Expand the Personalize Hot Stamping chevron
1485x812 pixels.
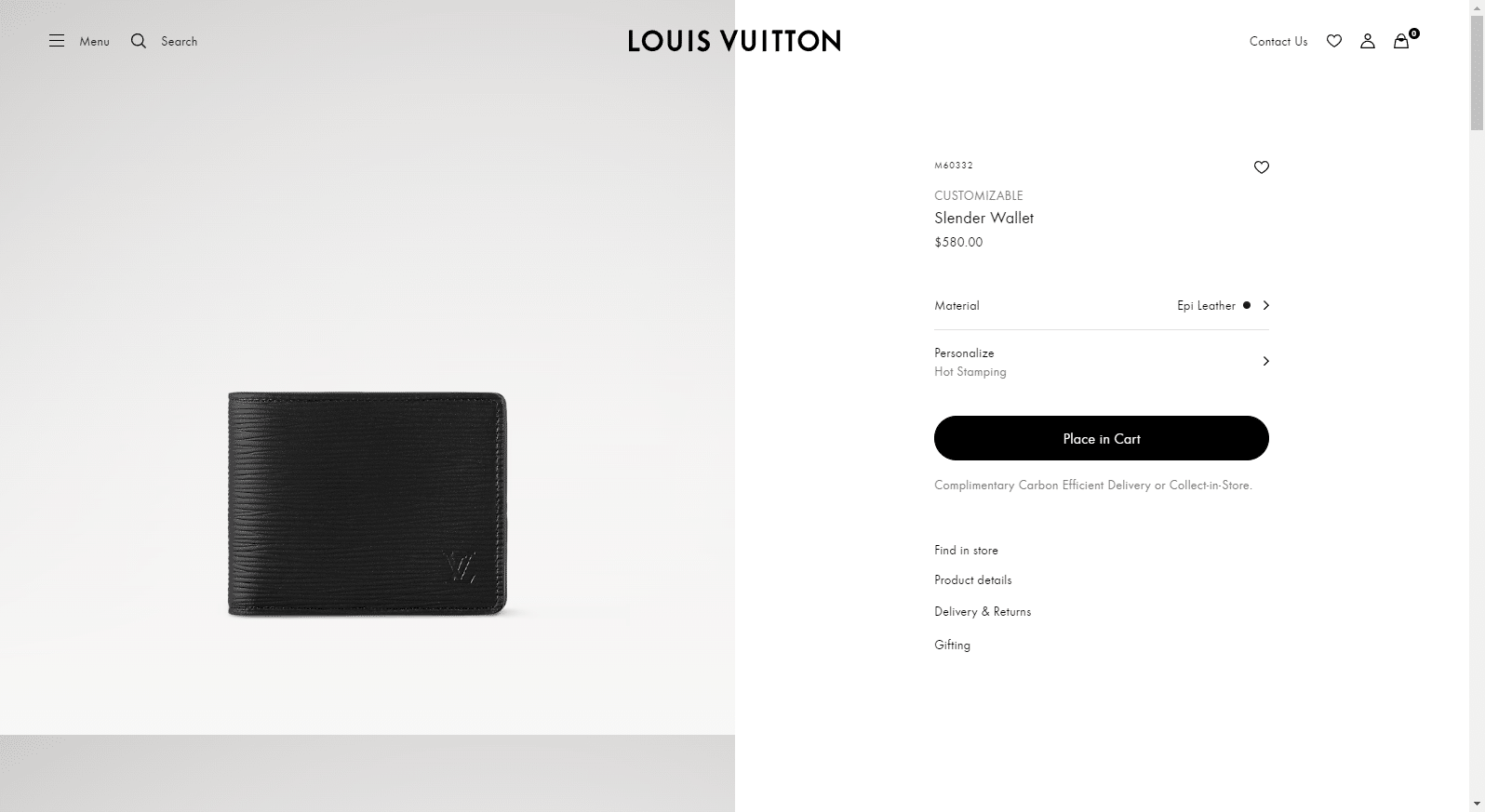click(1266, 361)
